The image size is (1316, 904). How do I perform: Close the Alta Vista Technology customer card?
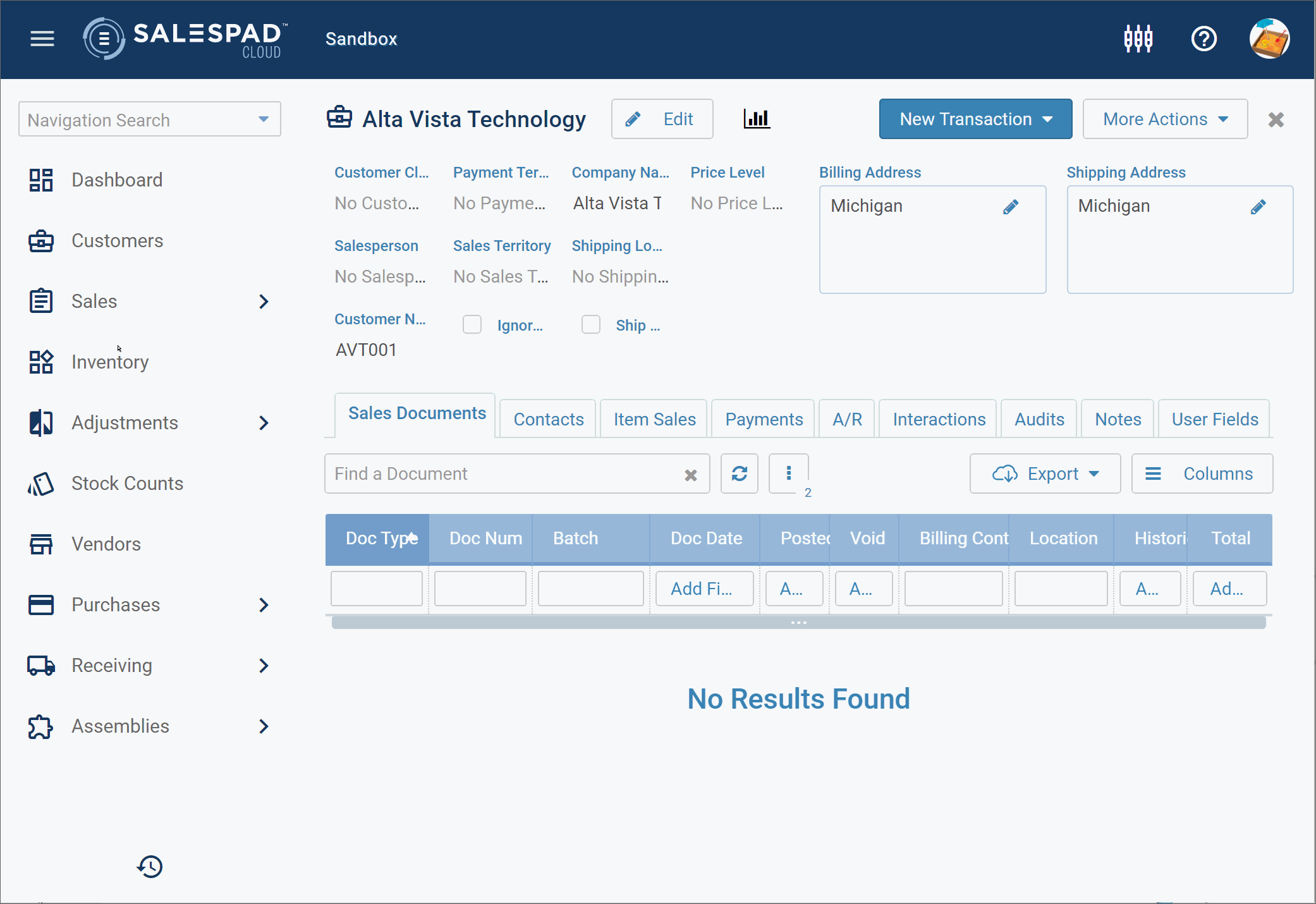[x=1276, y=119]
